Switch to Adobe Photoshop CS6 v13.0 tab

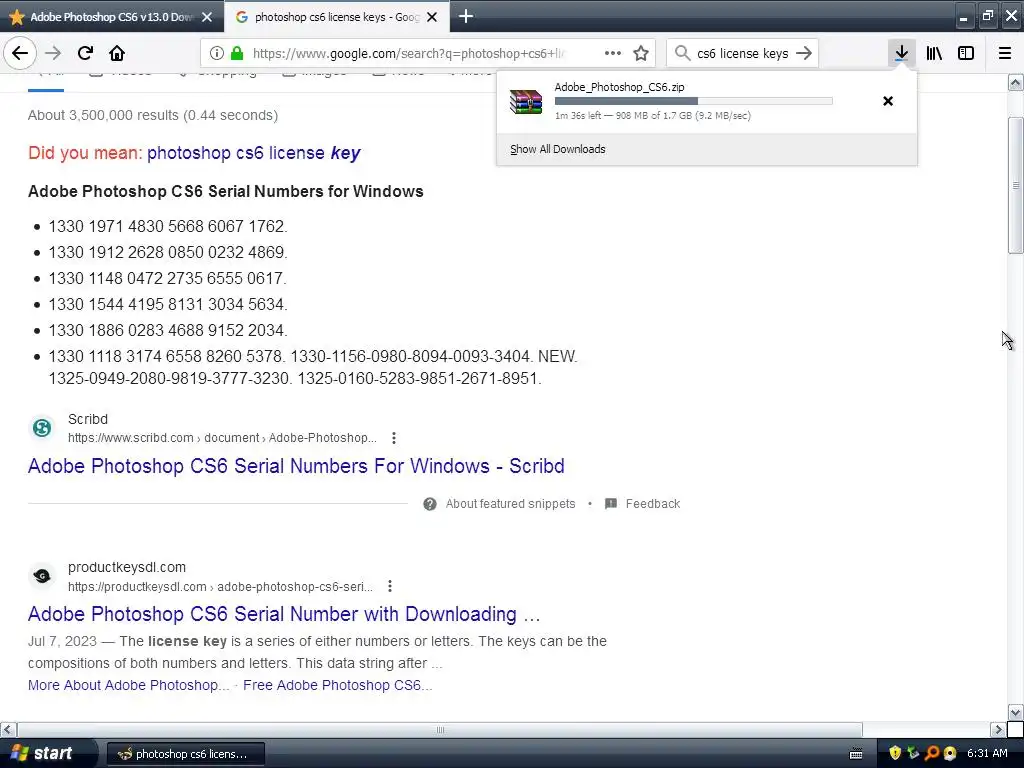point(111,17)
